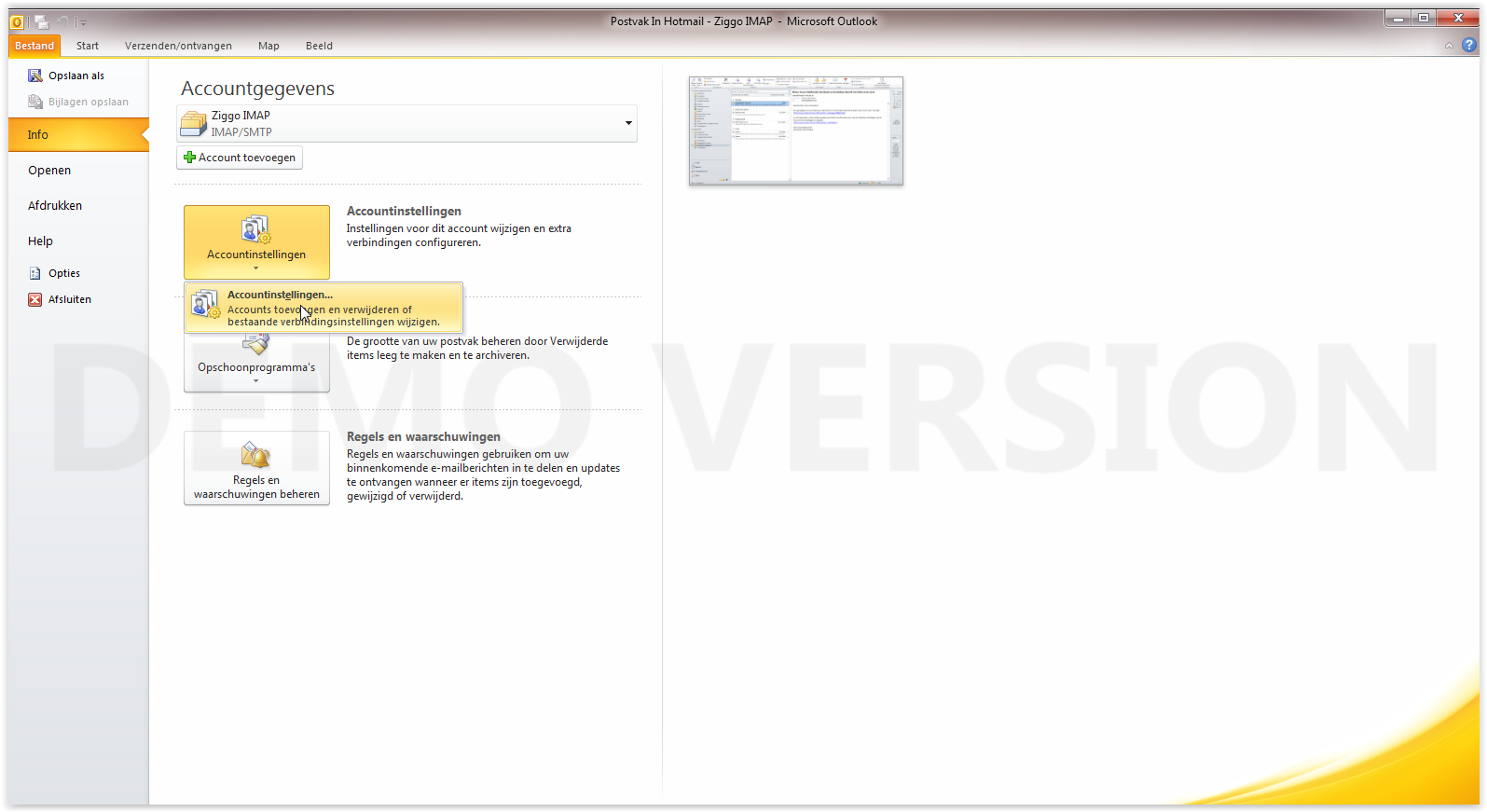The image size is (1487, 812).
Task: Switch to the Map ribbon tab
Action: coord(268,46)
